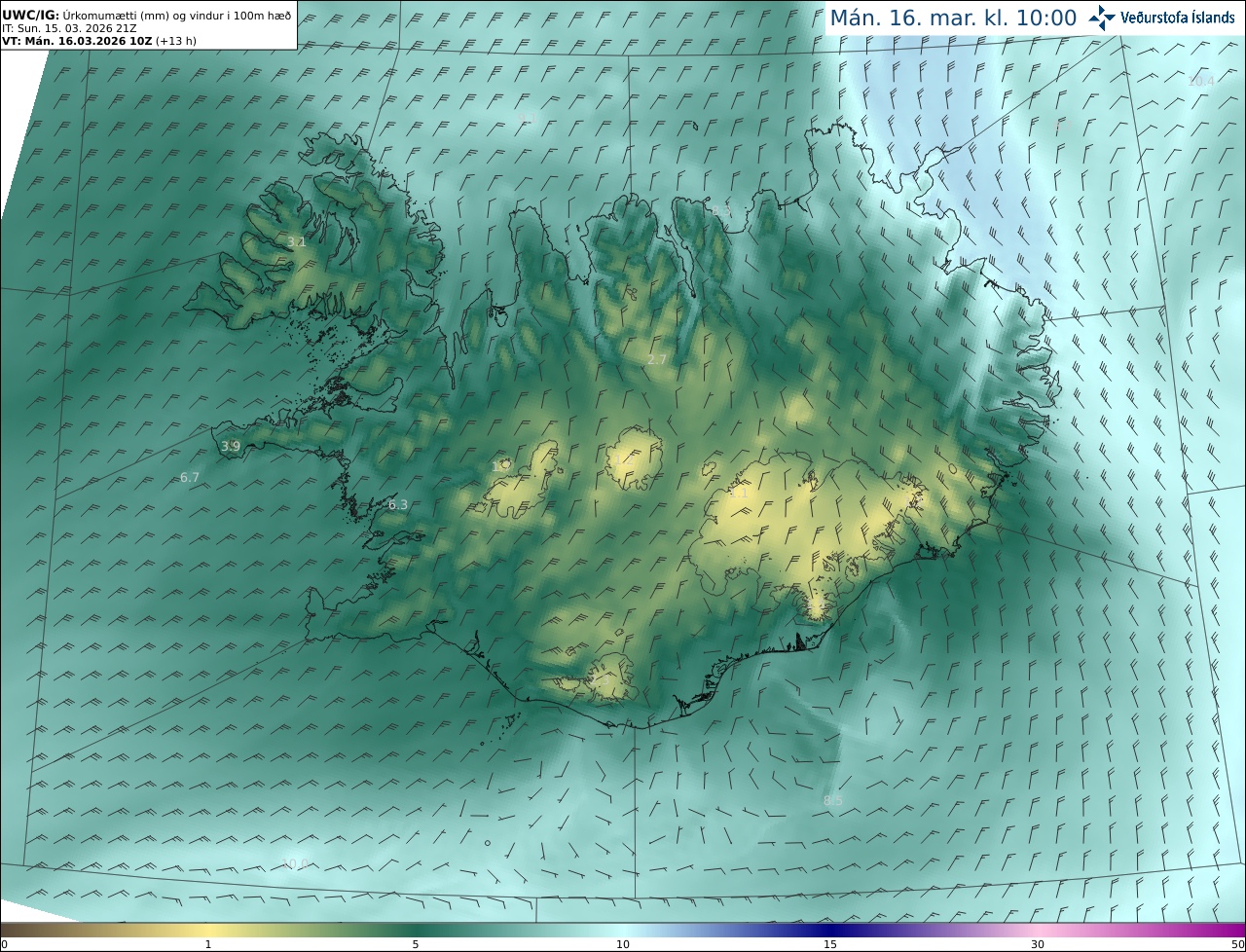Click the 3.1 value in the Westfjords

296,241
